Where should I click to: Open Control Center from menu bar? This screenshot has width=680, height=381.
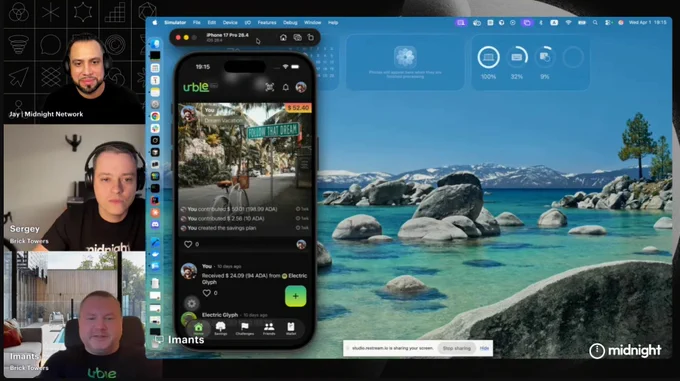point(608,23)
